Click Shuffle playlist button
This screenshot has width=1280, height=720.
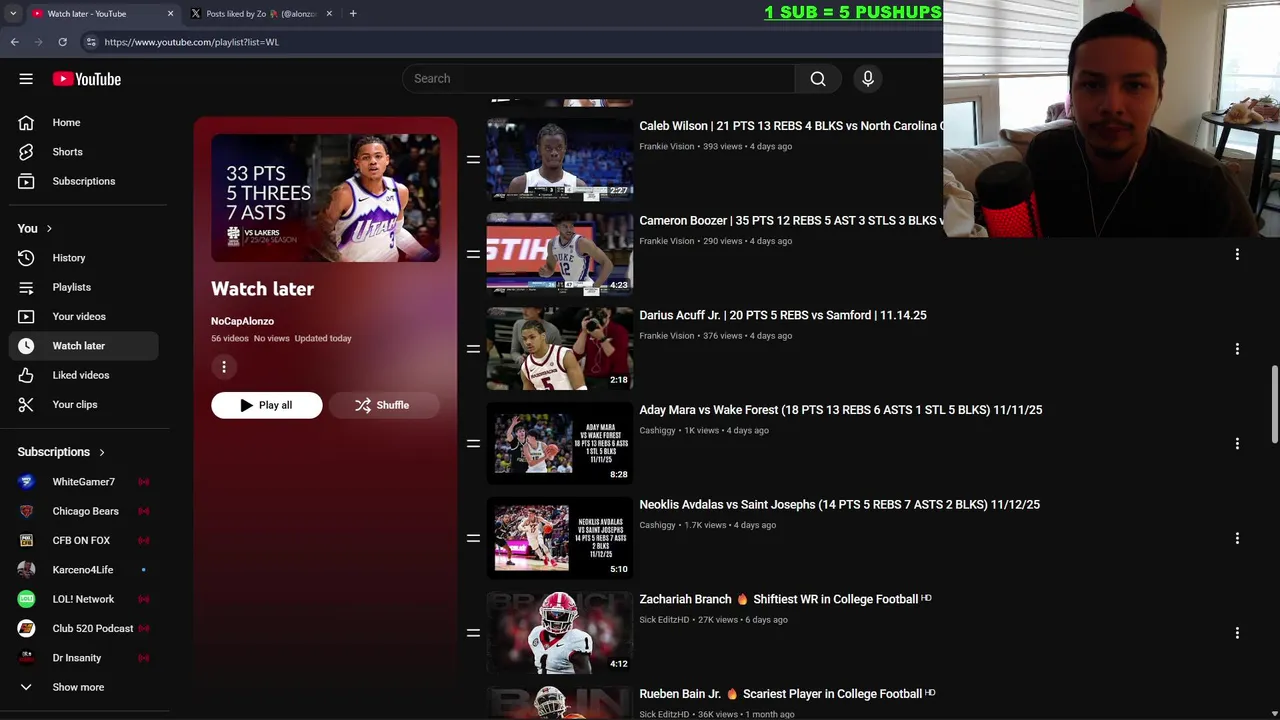[x=383, y=405]
